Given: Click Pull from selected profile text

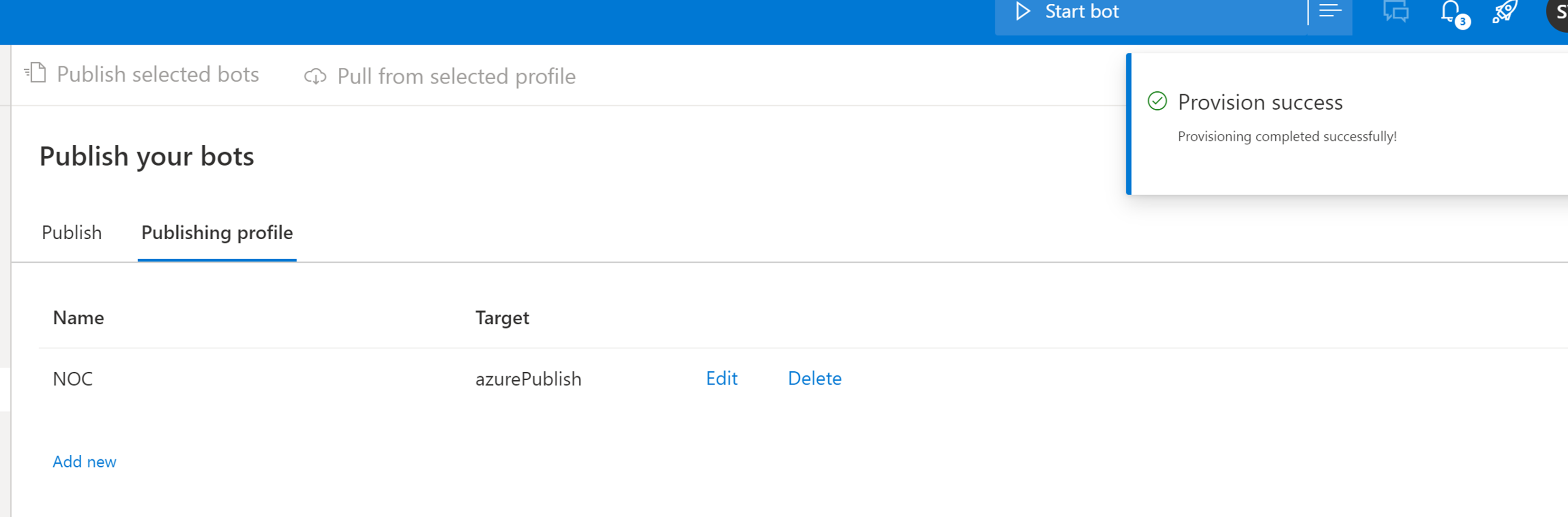Looking at the screenshot, I should point(456,76).
